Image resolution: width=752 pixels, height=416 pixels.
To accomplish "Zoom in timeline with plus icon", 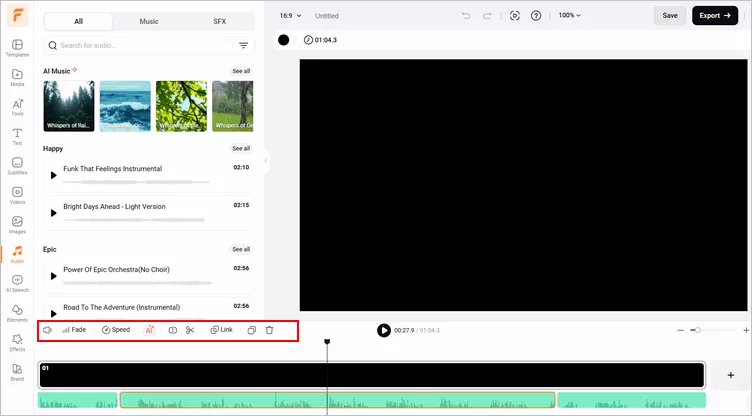I will (x=746, y=330).
